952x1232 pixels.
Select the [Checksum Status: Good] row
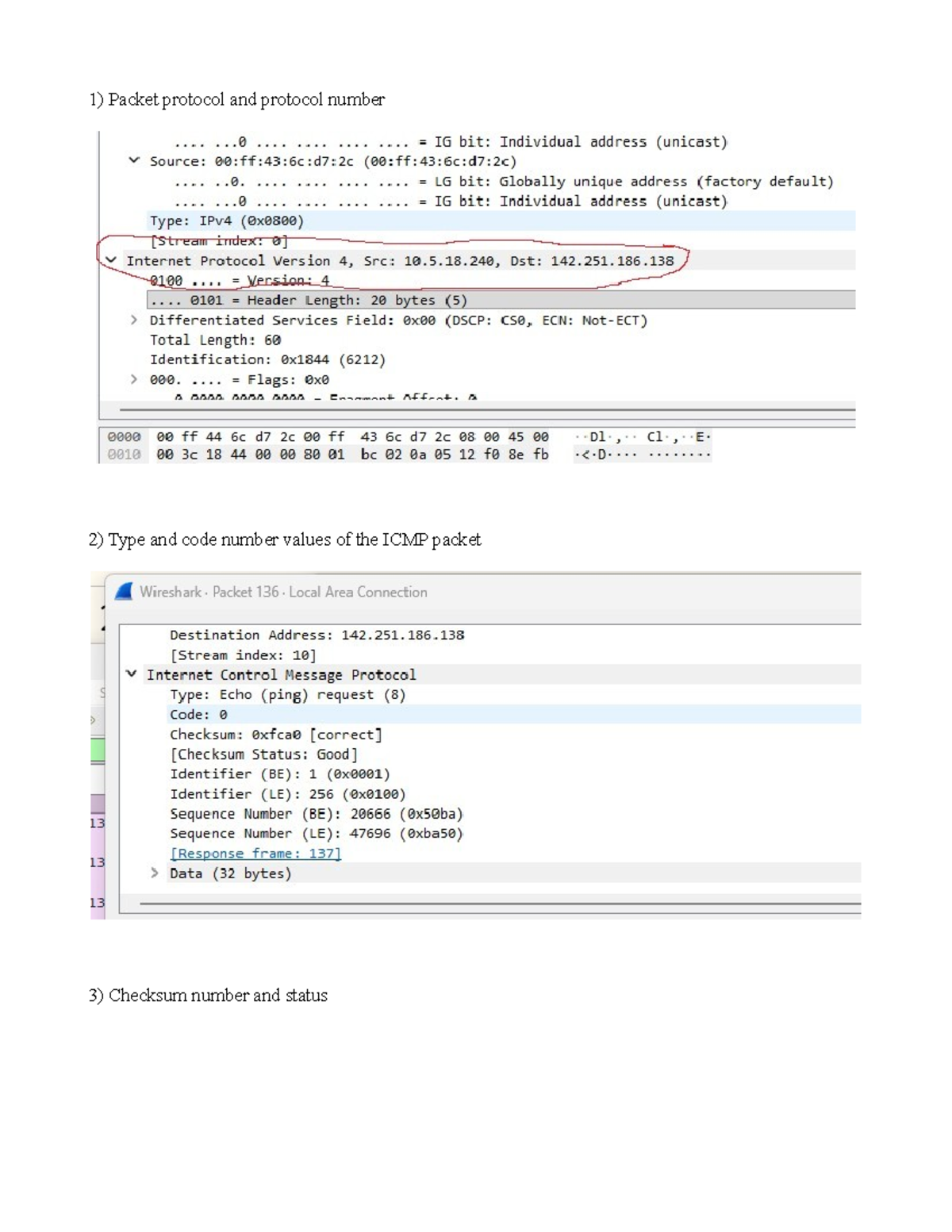(x=263, y=754)
